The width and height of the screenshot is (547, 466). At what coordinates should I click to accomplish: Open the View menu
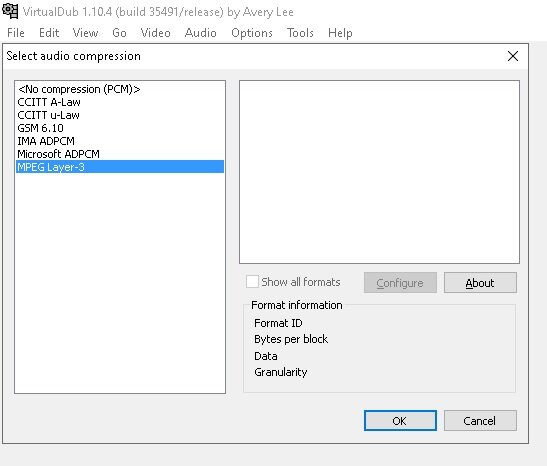pos(85,33)
